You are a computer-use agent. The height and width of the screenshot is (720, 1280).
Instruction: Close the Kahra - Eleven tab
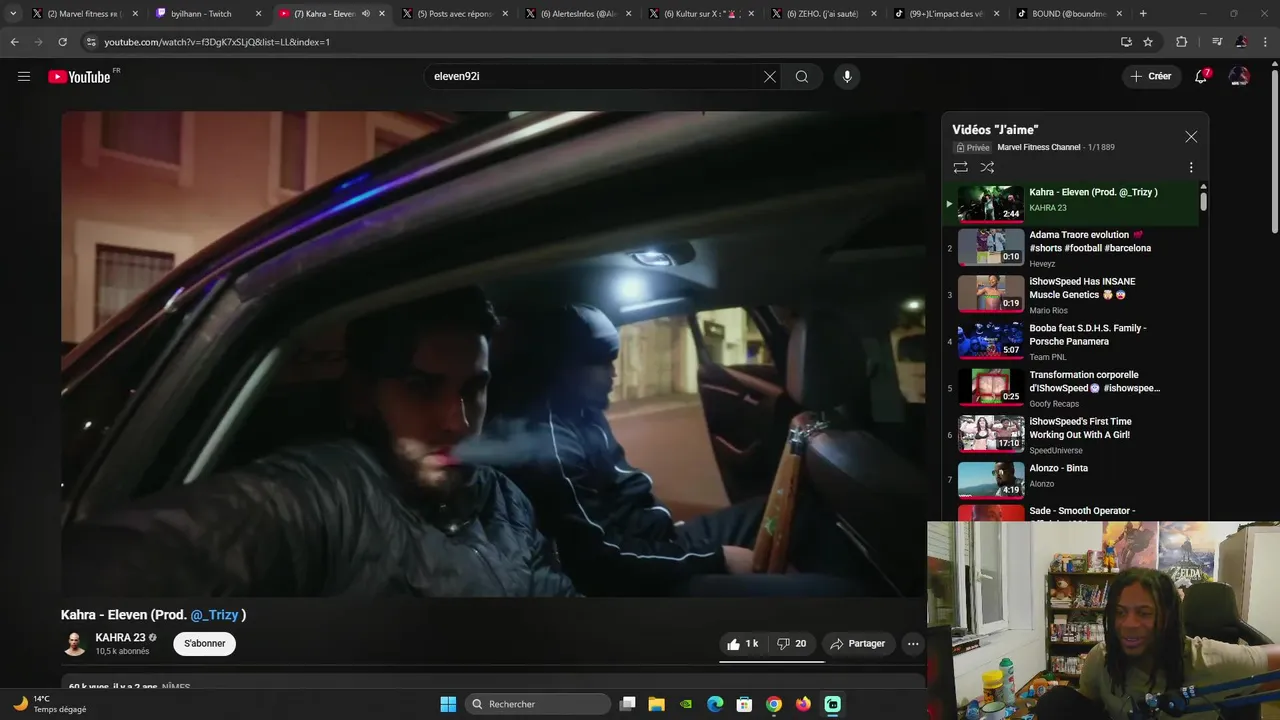pos(384,14)
